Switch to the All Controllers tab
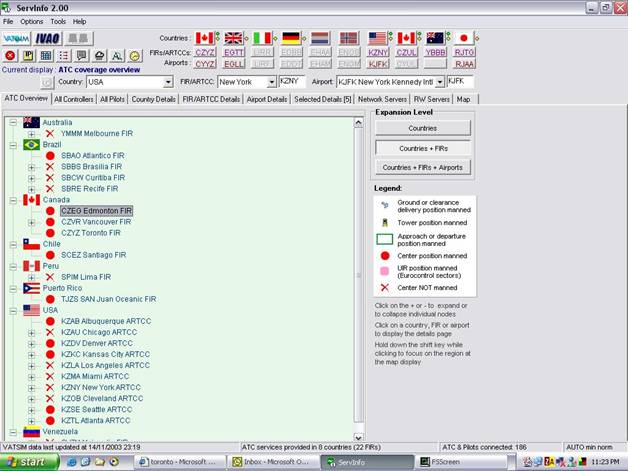 (x=75, y=99)
